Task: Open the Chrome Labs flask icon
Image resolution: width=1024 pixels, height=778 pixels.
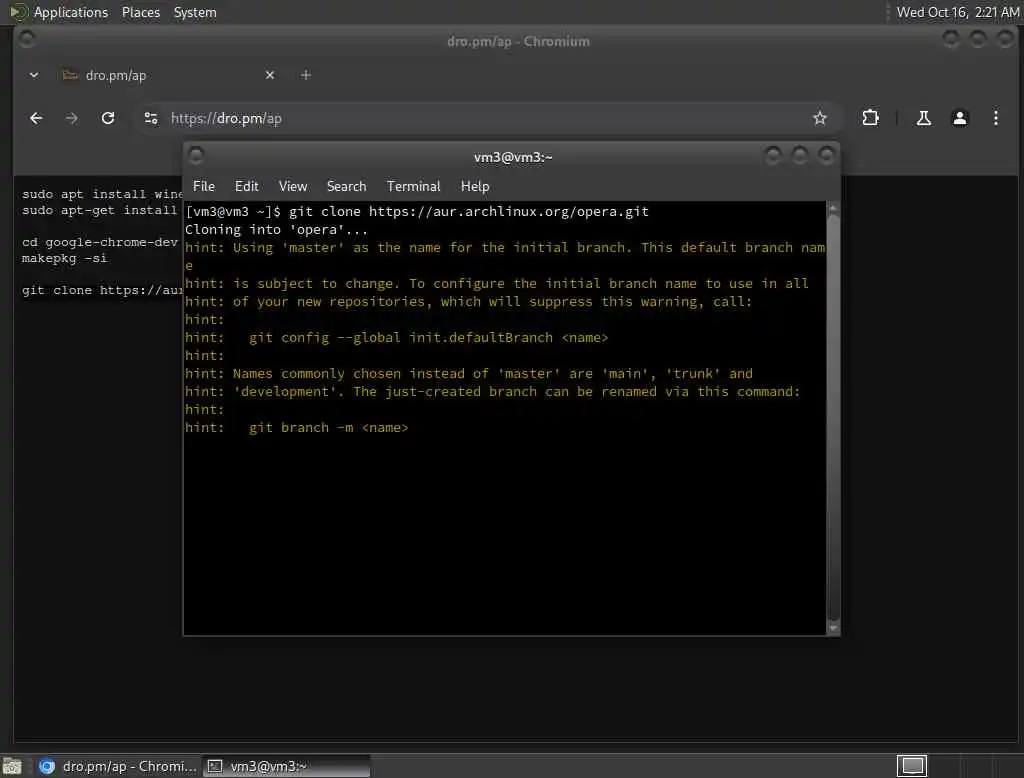Action: 923,118
